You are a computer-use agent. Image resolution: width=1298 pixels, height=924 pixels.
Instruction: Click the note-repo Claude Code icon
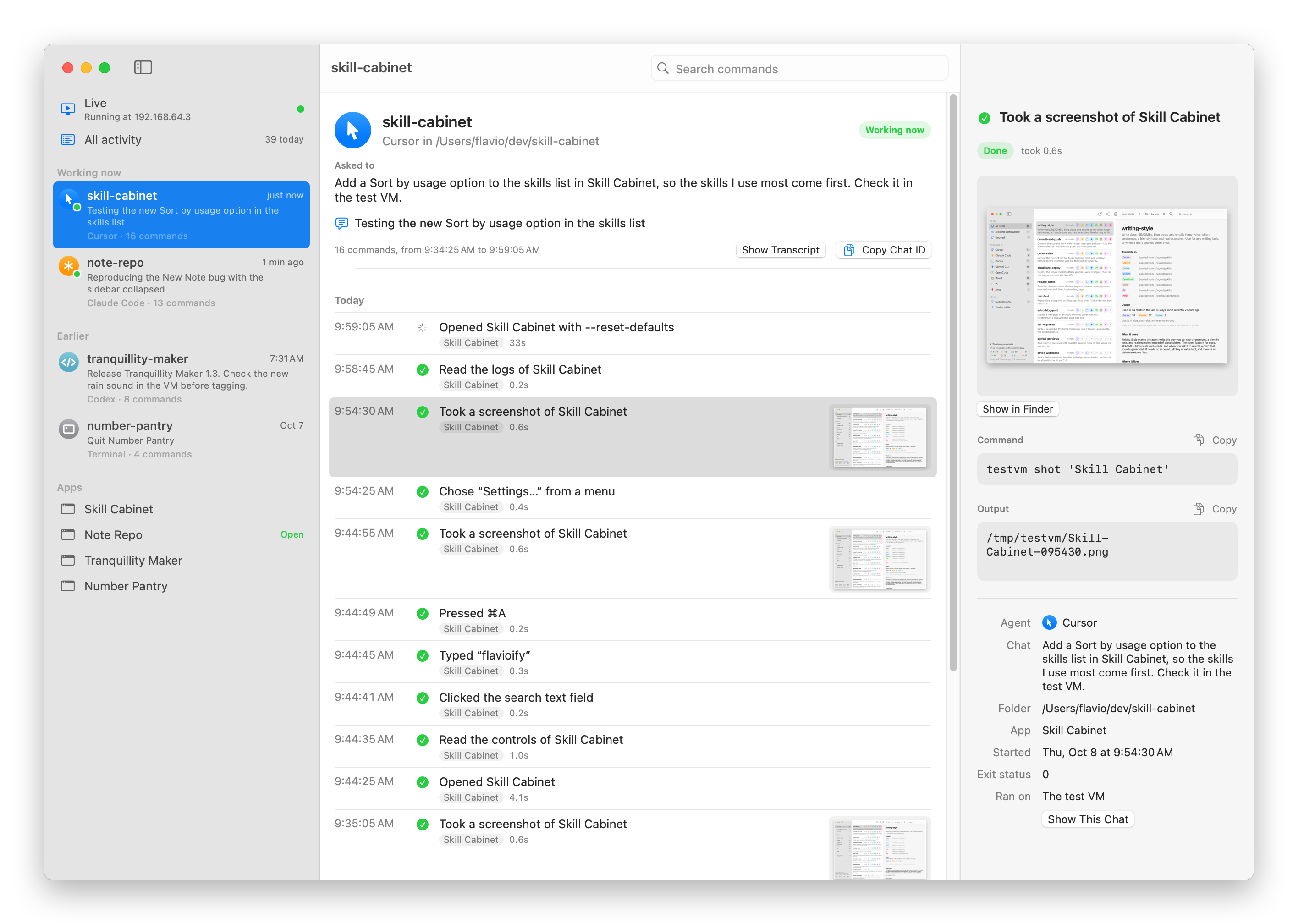pyautogui.click(x=69, y=267)
